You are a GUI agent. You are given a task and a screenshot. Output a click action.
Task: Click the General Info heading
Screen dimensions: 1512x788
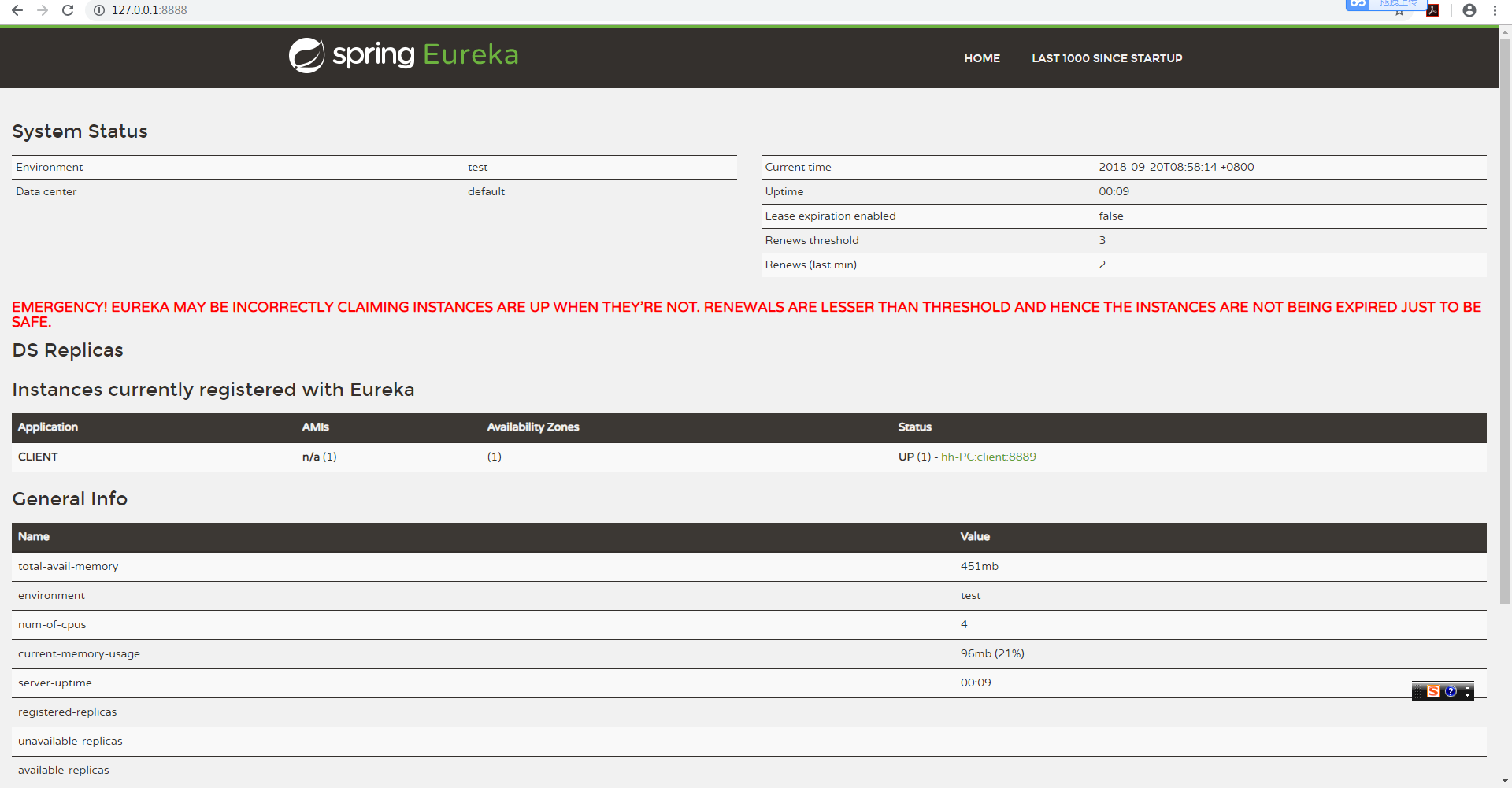point(69,499)
